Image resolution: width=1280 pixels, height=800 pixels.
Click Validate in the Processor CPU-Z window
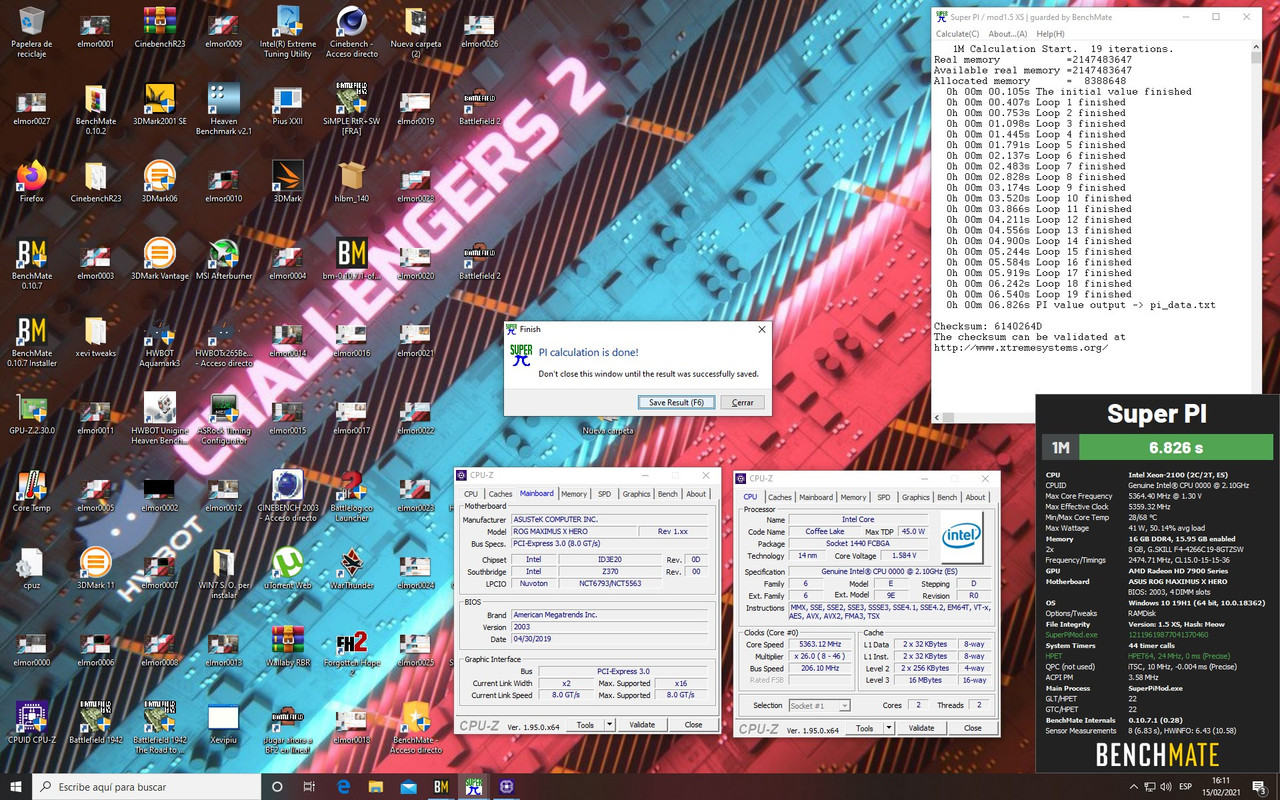(921, 728)
